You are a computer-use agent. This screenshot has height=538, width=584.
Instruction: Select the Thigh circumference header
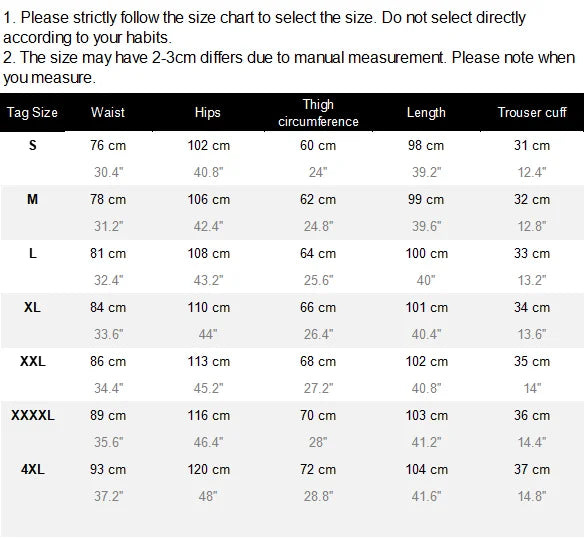[318, 113]
